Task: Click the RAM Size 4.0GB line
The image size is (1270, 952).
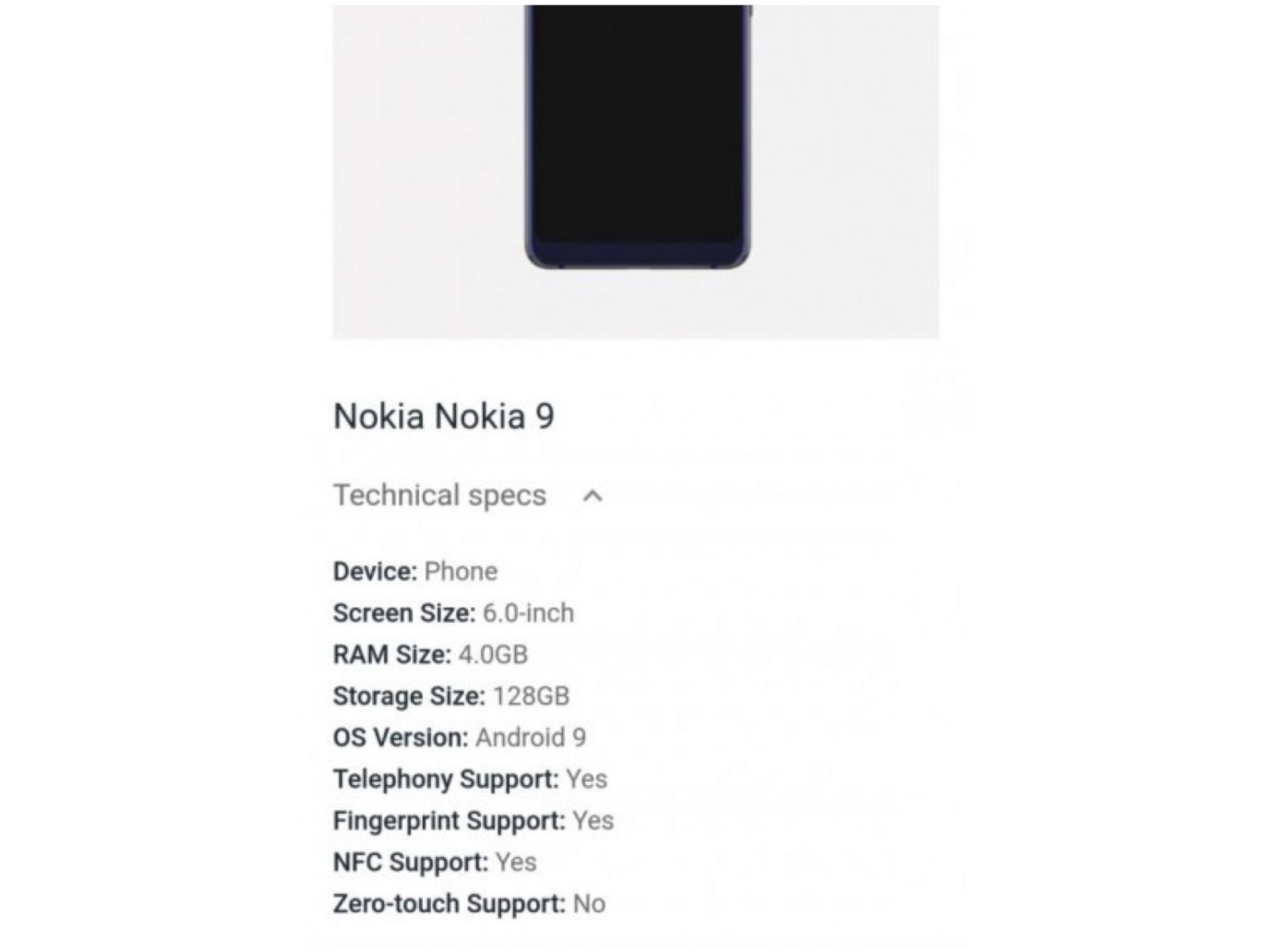Action: click(430, 655)
